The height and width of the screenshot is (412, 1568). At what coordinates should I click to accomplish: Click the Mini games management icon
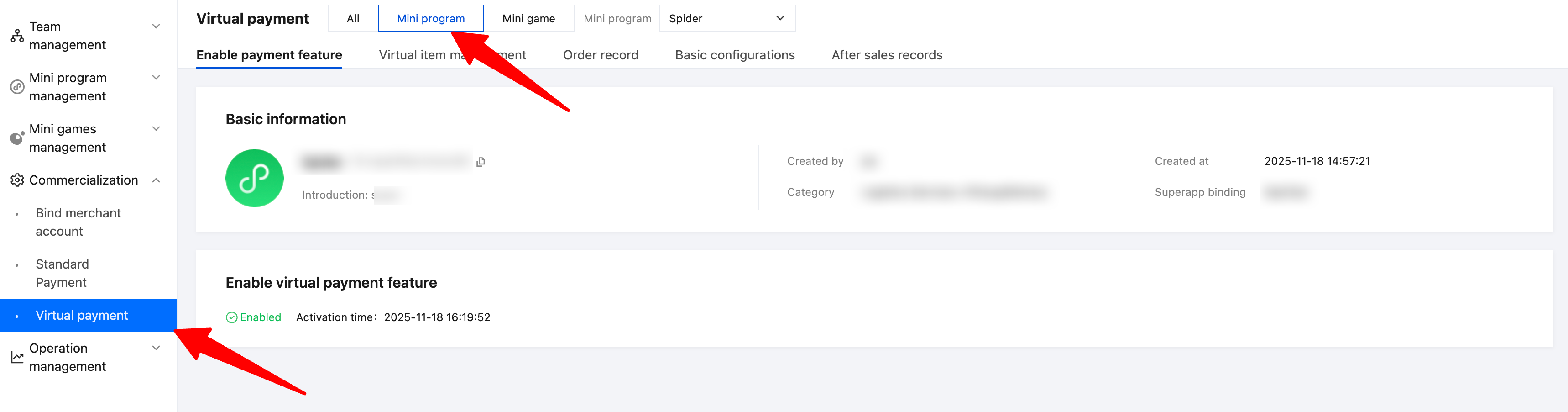pyautogui.click(x=17, y=138)
